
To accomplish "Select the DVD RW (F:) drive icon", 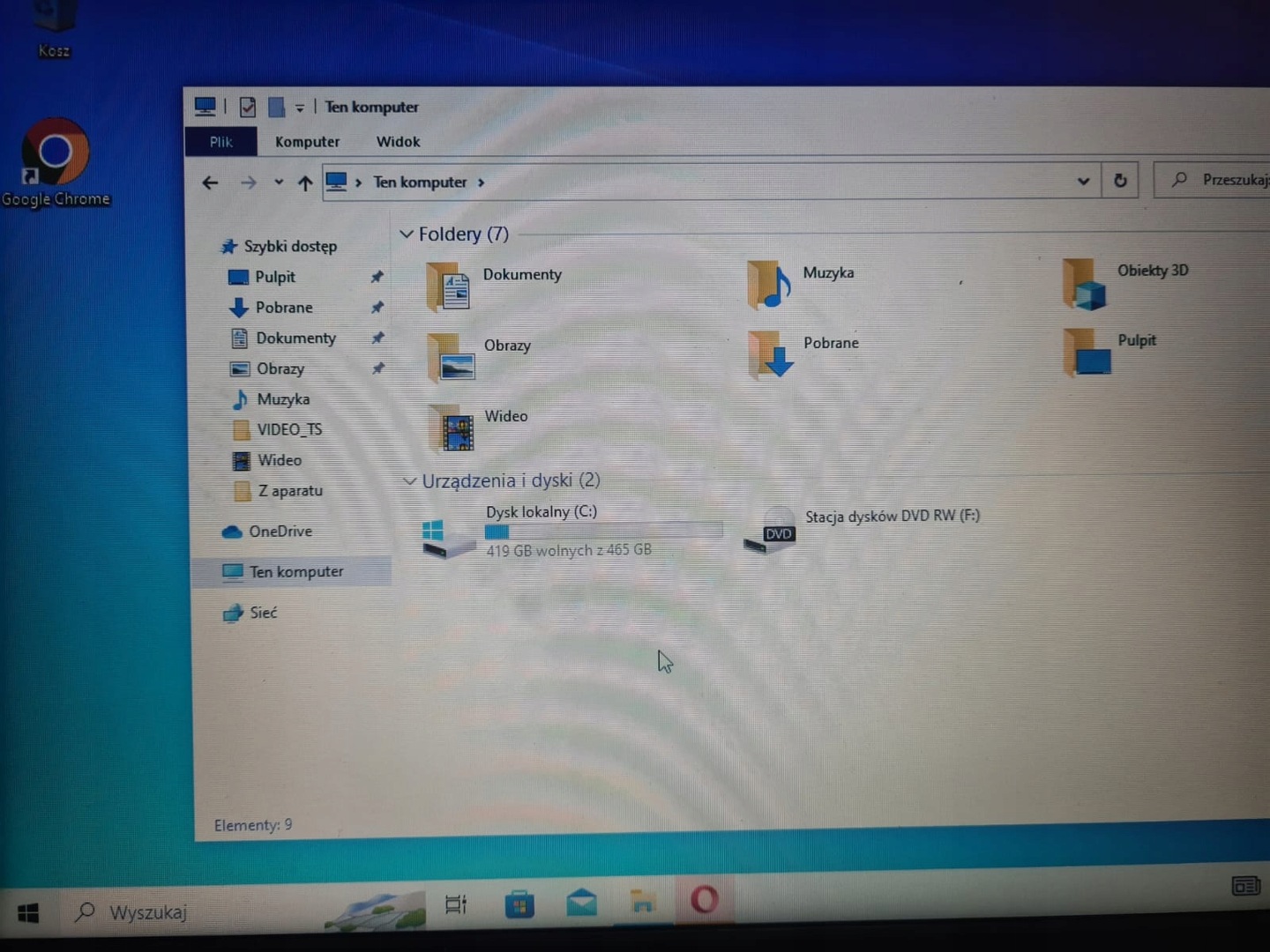I will click(x=770, y=532).
